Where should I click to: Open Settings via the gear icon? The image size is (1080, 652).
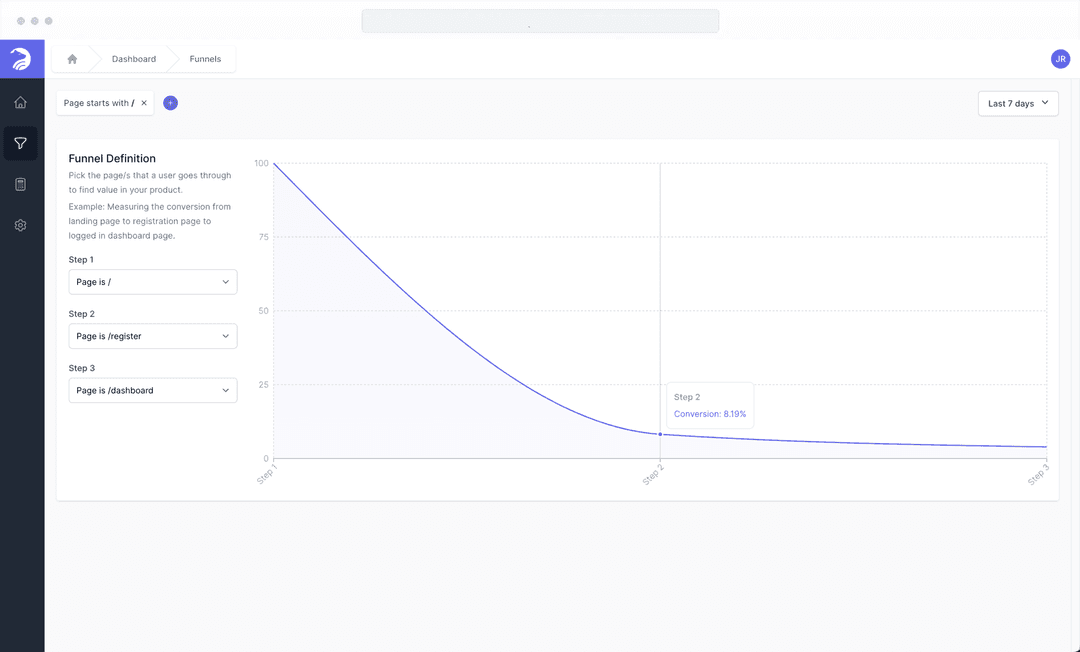(20, 224)
